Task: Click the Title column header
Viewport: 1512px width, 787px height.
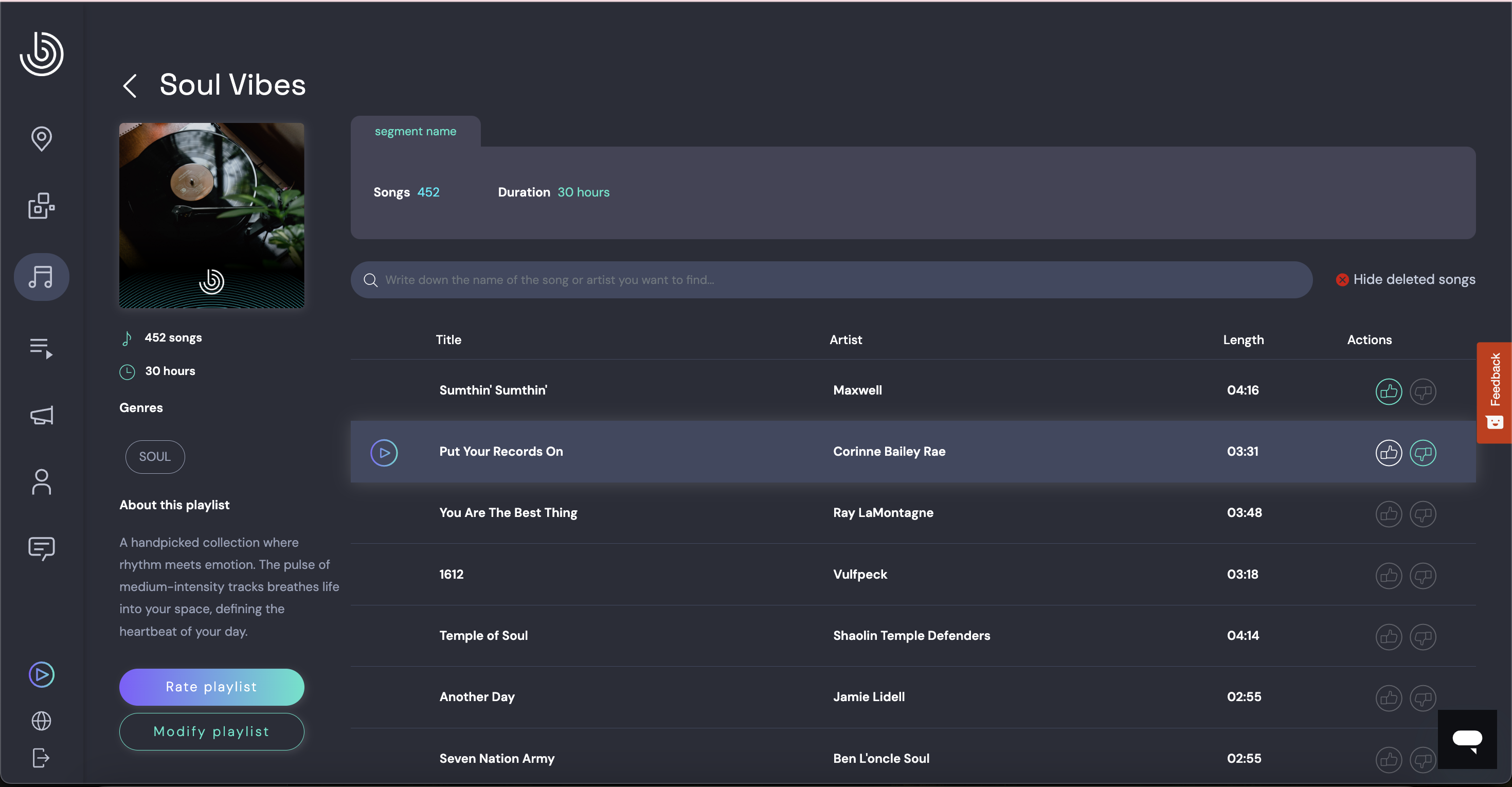Action: tap(448, 340)
